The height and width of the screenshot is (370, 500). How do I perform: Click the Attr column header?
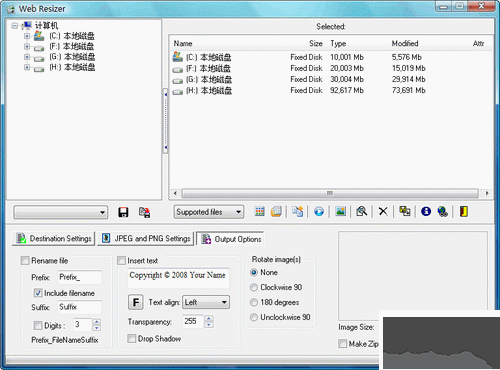478,43
